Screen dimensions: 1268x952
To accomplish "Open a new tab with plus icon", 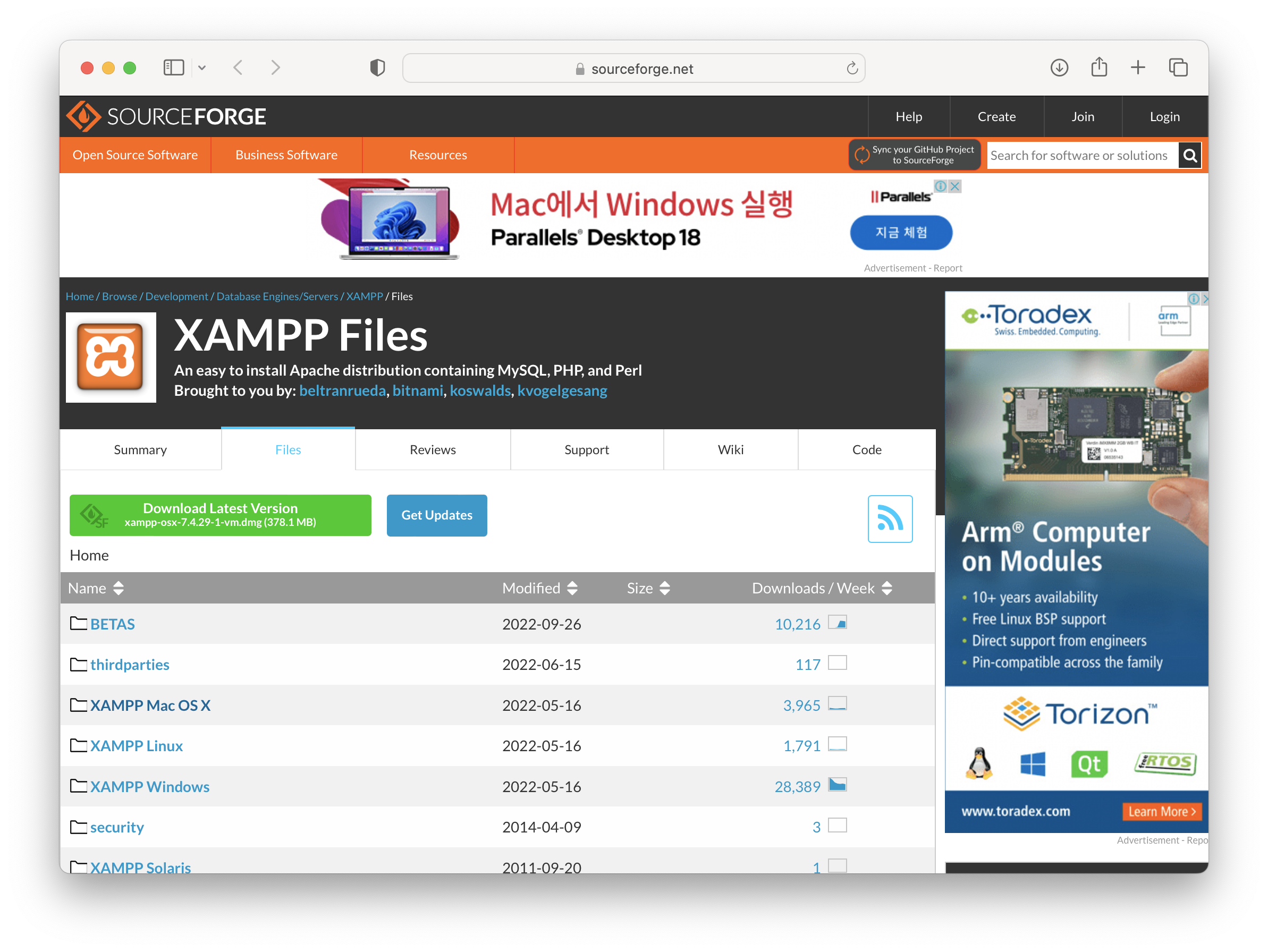I will (x=1137, y=67).
